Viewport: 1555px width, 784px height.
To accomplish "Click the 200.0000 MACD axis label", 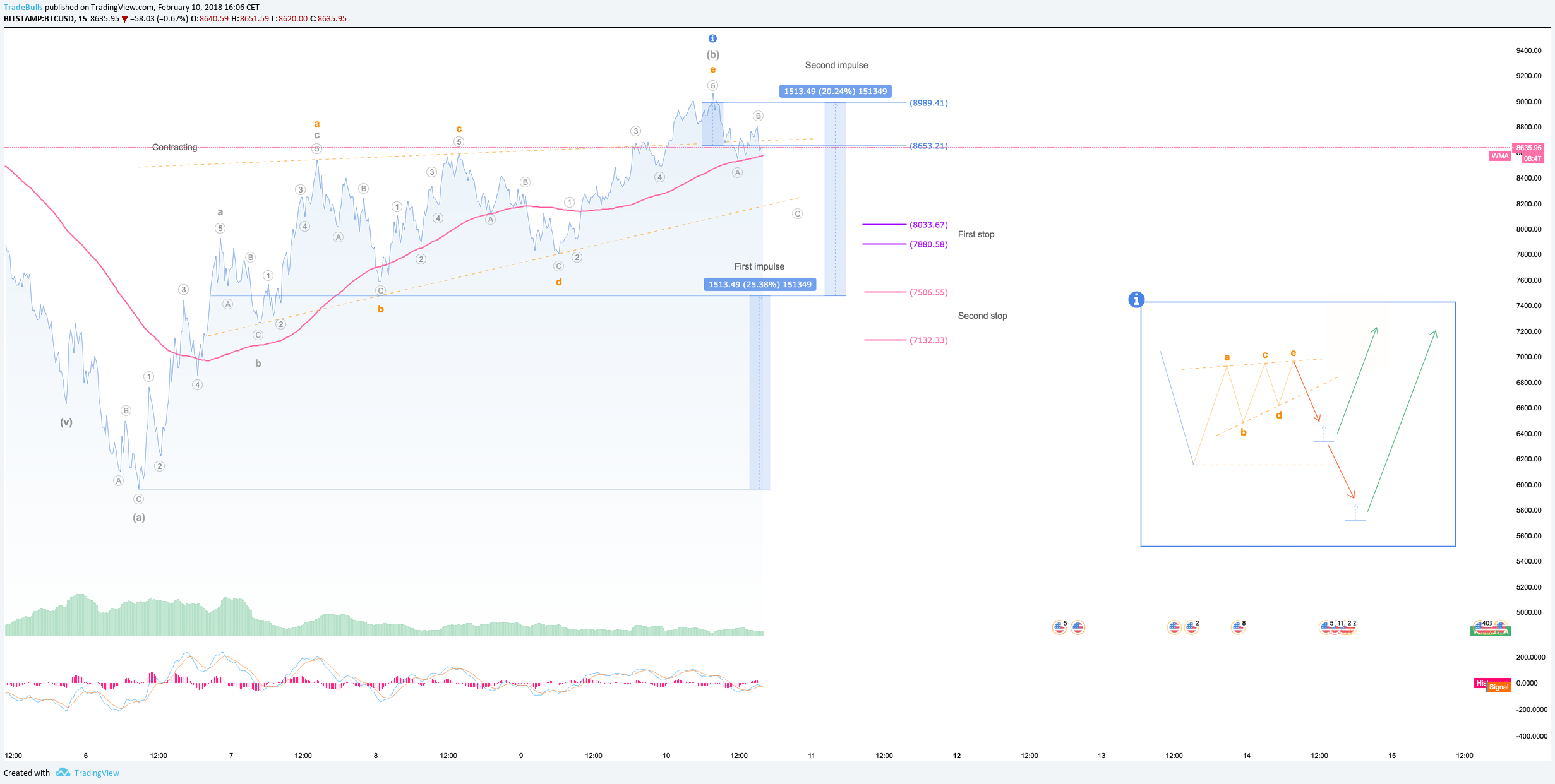I will [1531, 657].
